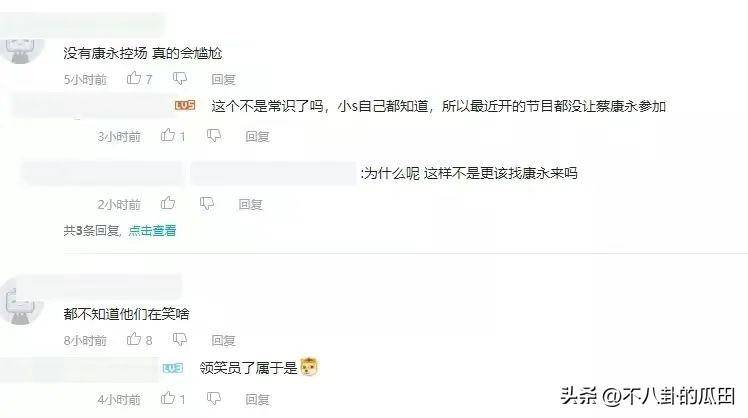Click the orange level badge icon
This screenshot has height=418, width=748.
click(x=185, y=105)
